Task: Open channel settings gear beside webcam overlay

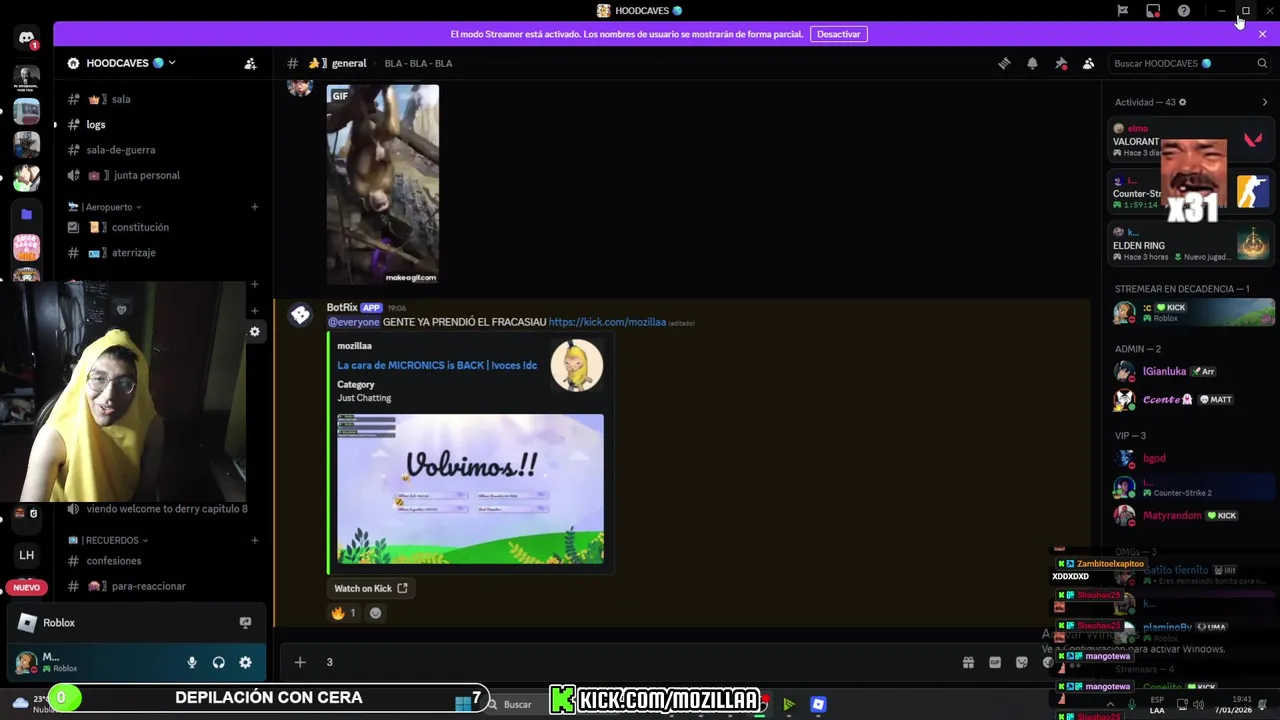Action: pyautogui.click(x=254, y=332)
